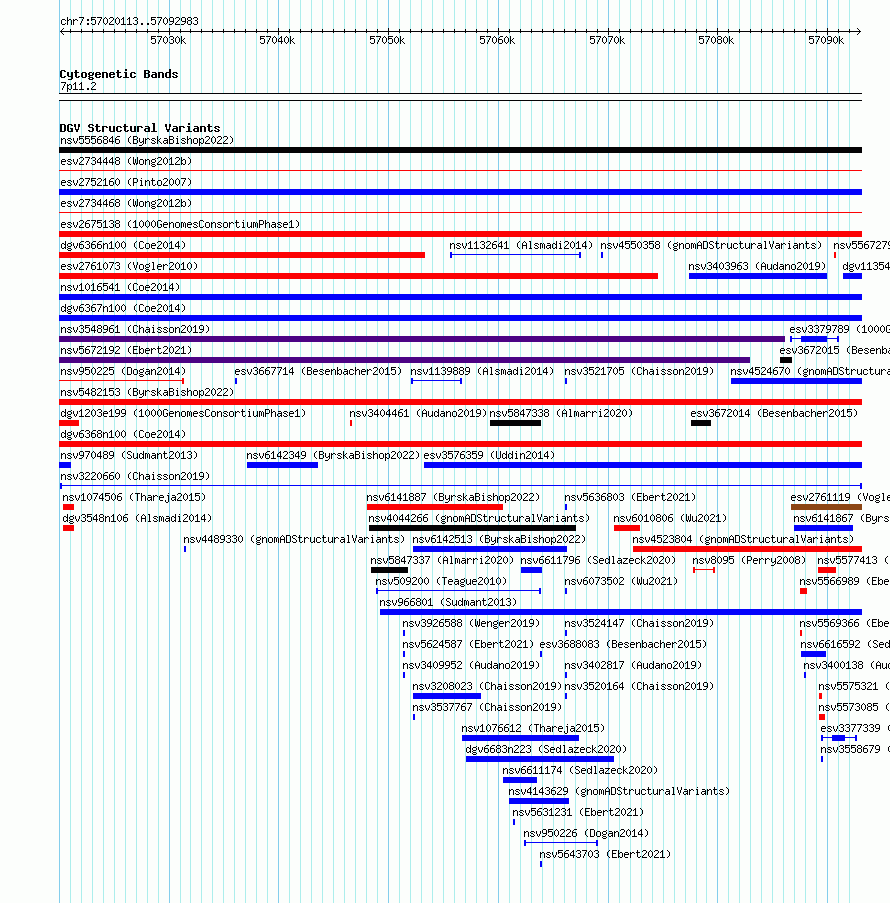Viewport: 890px width, 903px height.
Task: Open esv3672014 (Besenbacher2015) label
Action: (774, 413)
